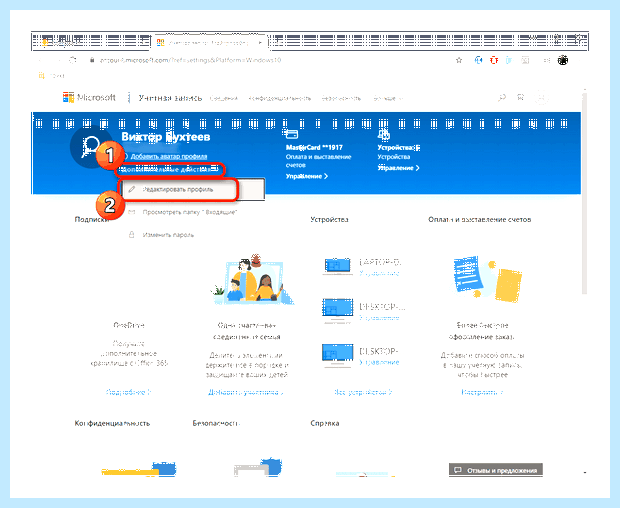Click the Добавить участника link

click(246, 392)
